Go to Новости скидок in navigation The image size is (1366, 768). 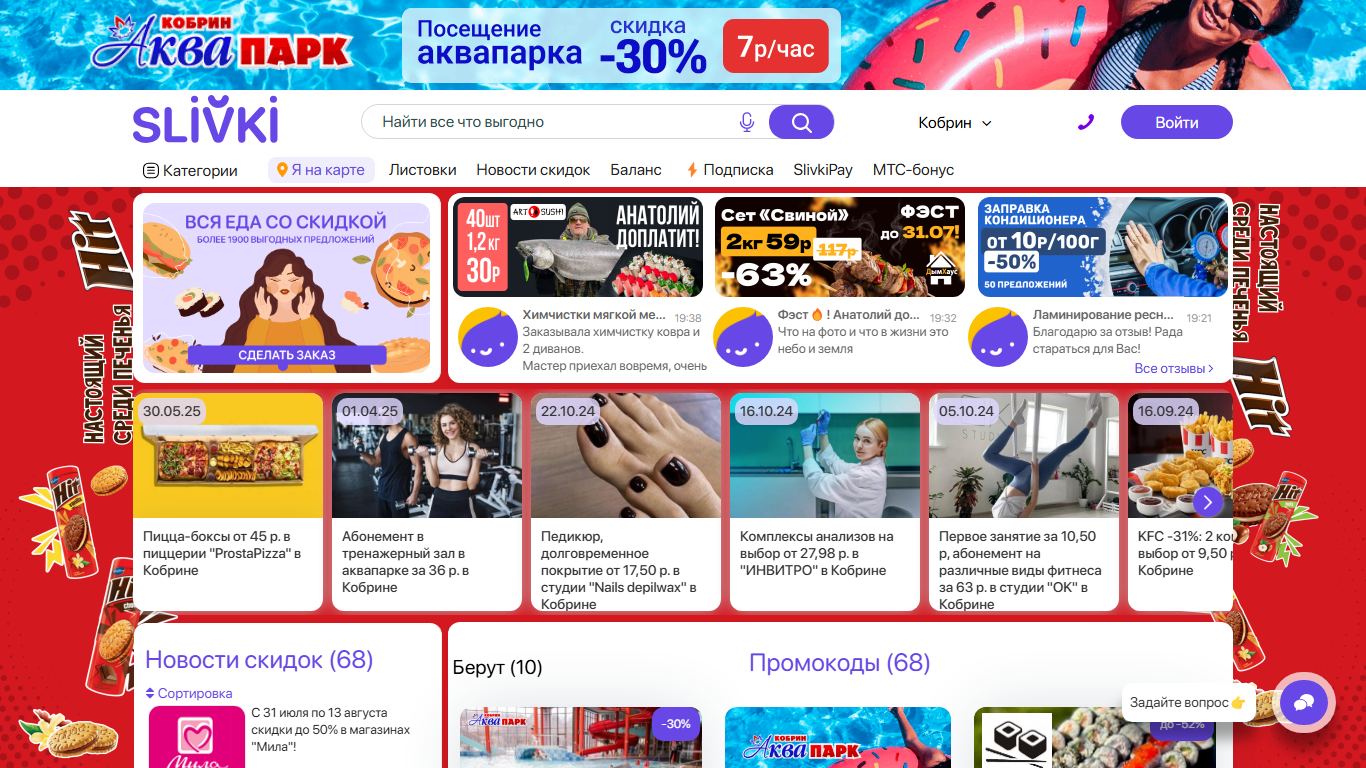pos(533,170)
